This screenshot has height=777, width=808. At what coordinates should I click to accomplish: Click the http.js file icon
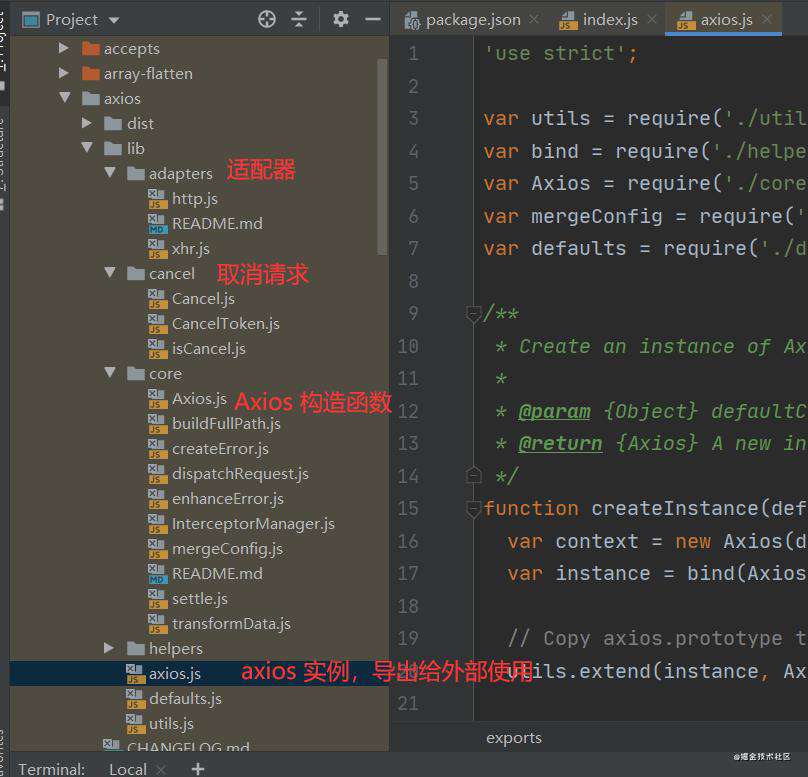[x=157, y=199]
